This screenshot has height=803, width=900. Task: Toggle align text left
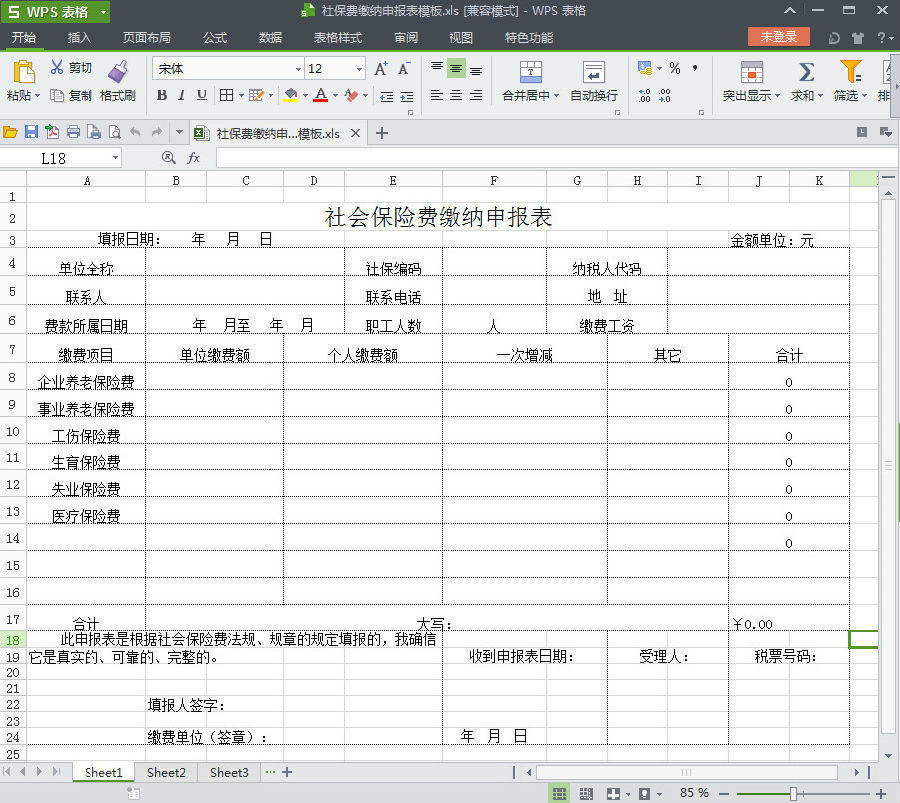[437, 95]
